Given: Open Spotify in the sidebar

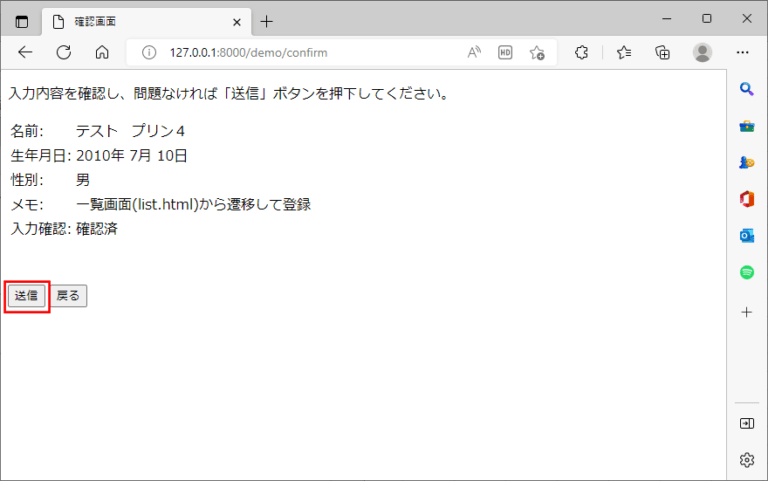Looking at the screenshot, I should pyautogui.click(x=746, y=272).
